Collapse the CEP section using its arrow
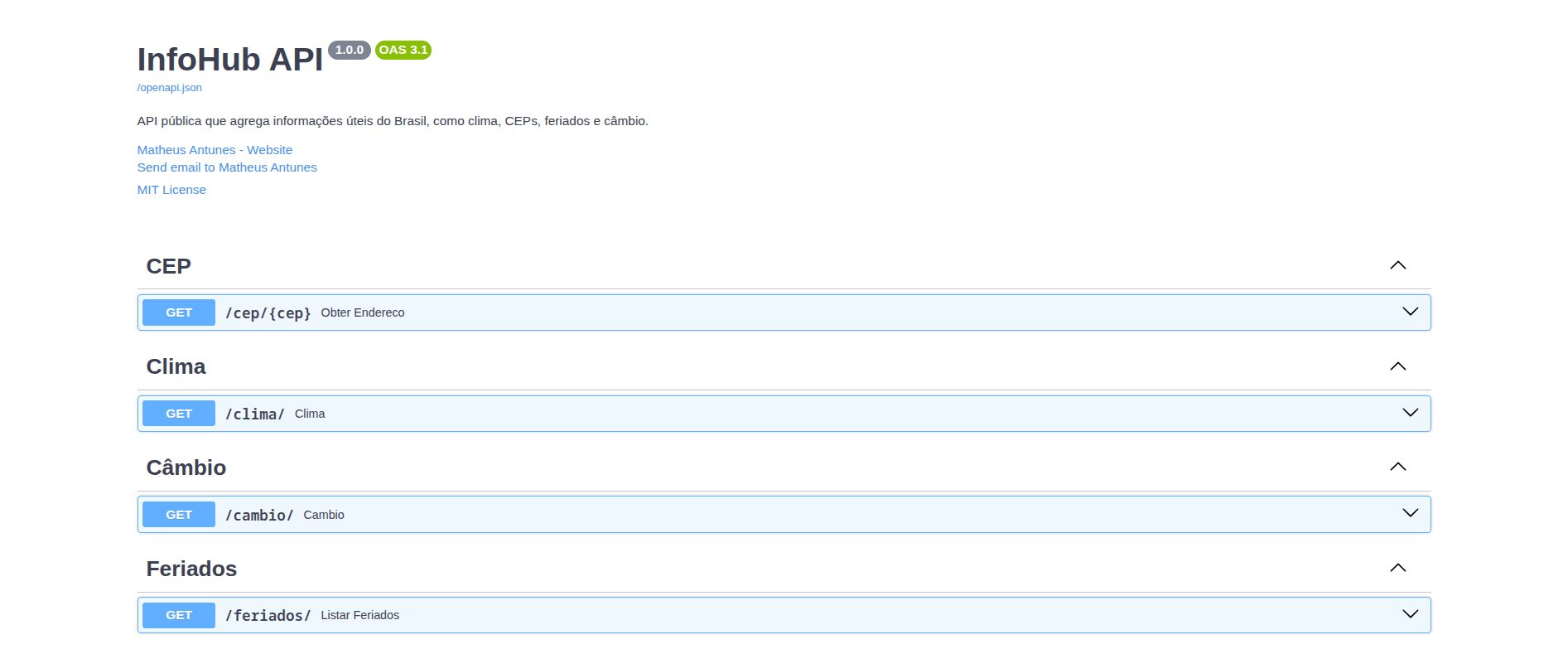The image size is (1568, 654). pyautogui.click(x=1397, y=265)
